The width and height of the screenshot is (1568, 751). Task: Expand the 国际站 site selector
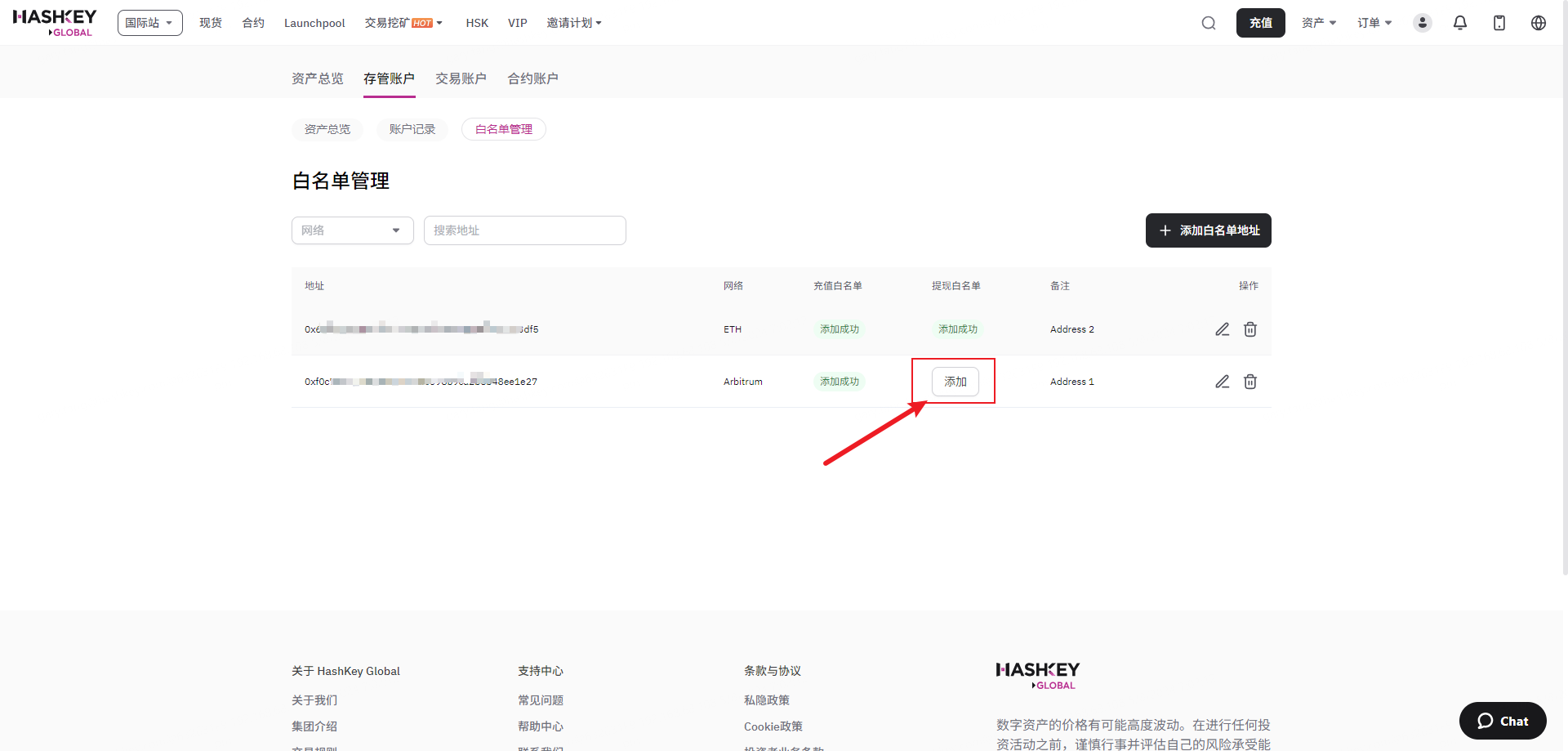150,23
